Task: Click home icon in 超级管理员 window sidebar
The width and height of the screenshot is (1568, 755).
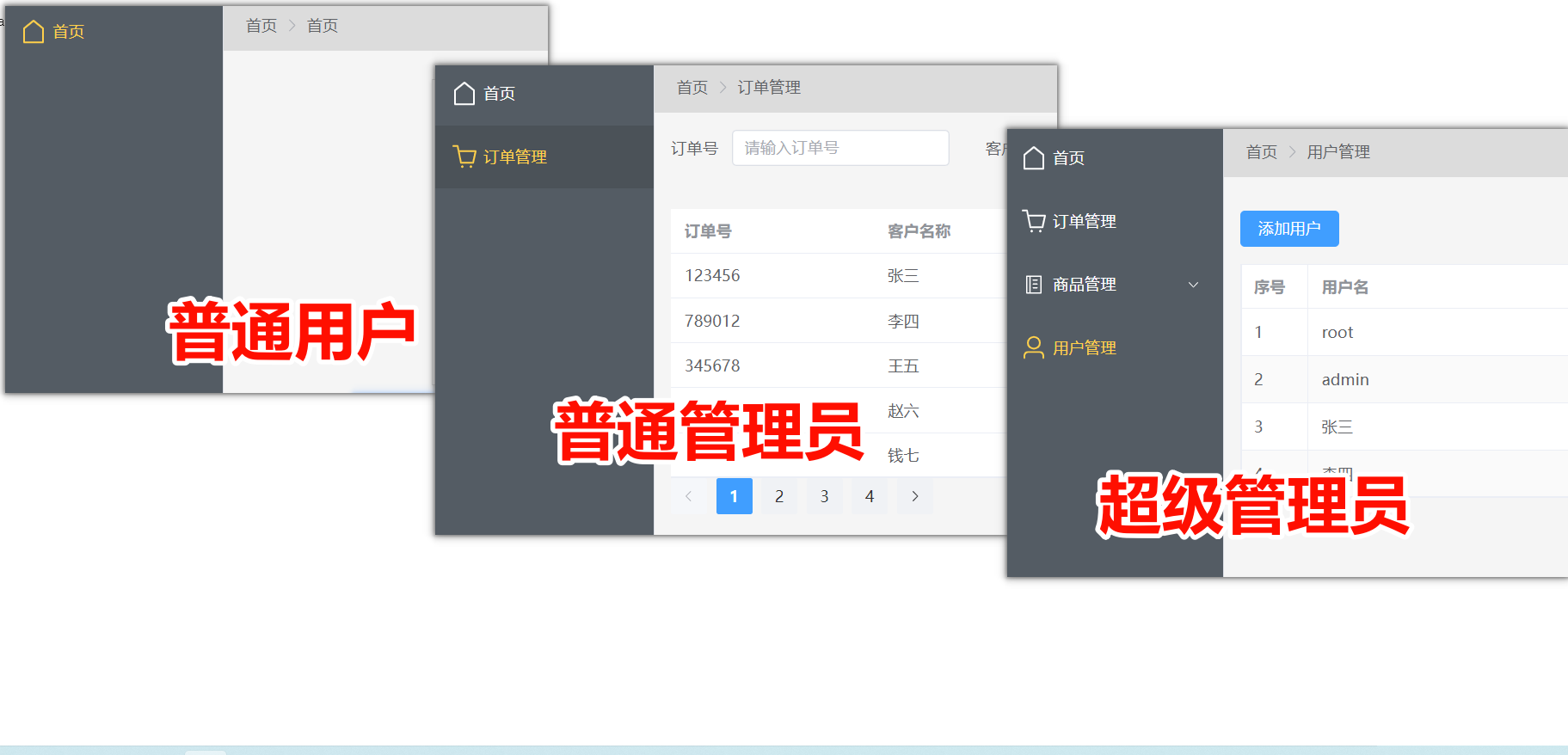Action: pos(1034,158)
